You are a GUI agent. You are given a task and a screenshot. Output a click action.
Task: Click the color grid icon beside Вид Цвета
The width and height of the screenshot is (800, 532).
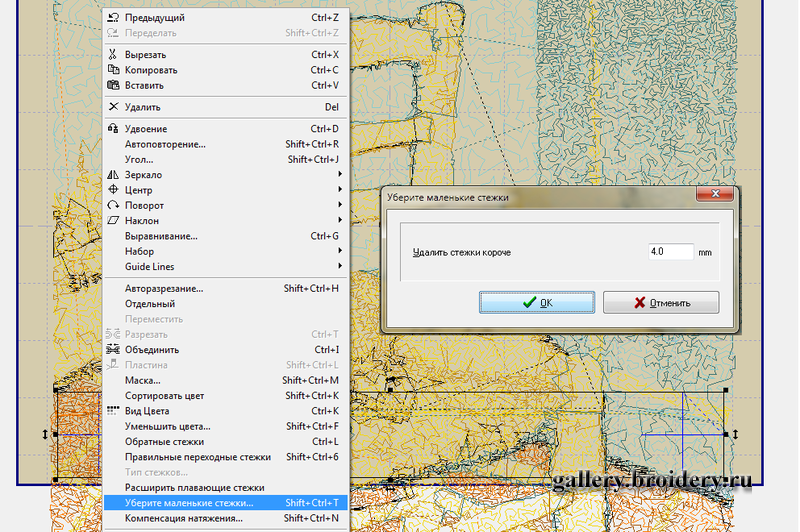[x=113, y=411]
